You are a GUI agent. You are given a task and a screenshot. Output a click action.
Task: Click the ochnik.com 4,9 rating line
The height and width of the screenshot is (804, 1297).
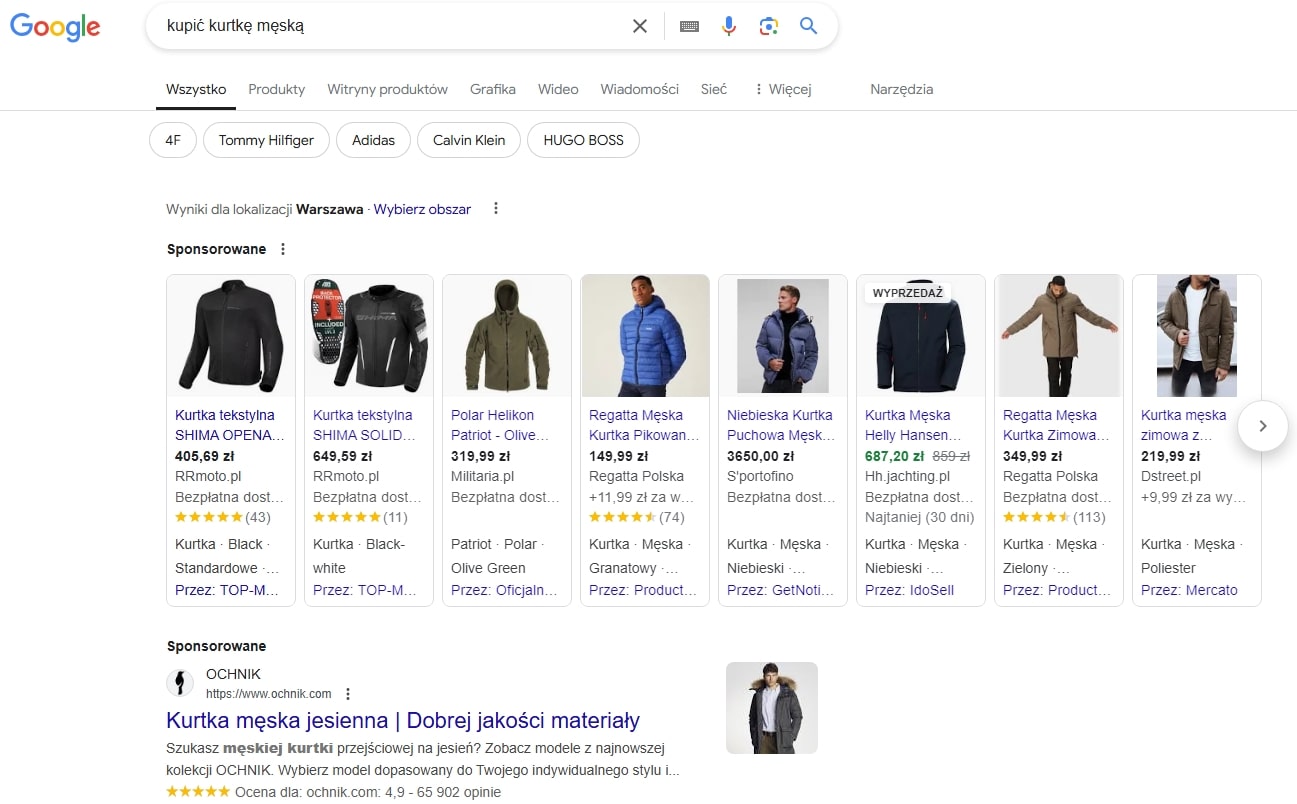(333, 792)
